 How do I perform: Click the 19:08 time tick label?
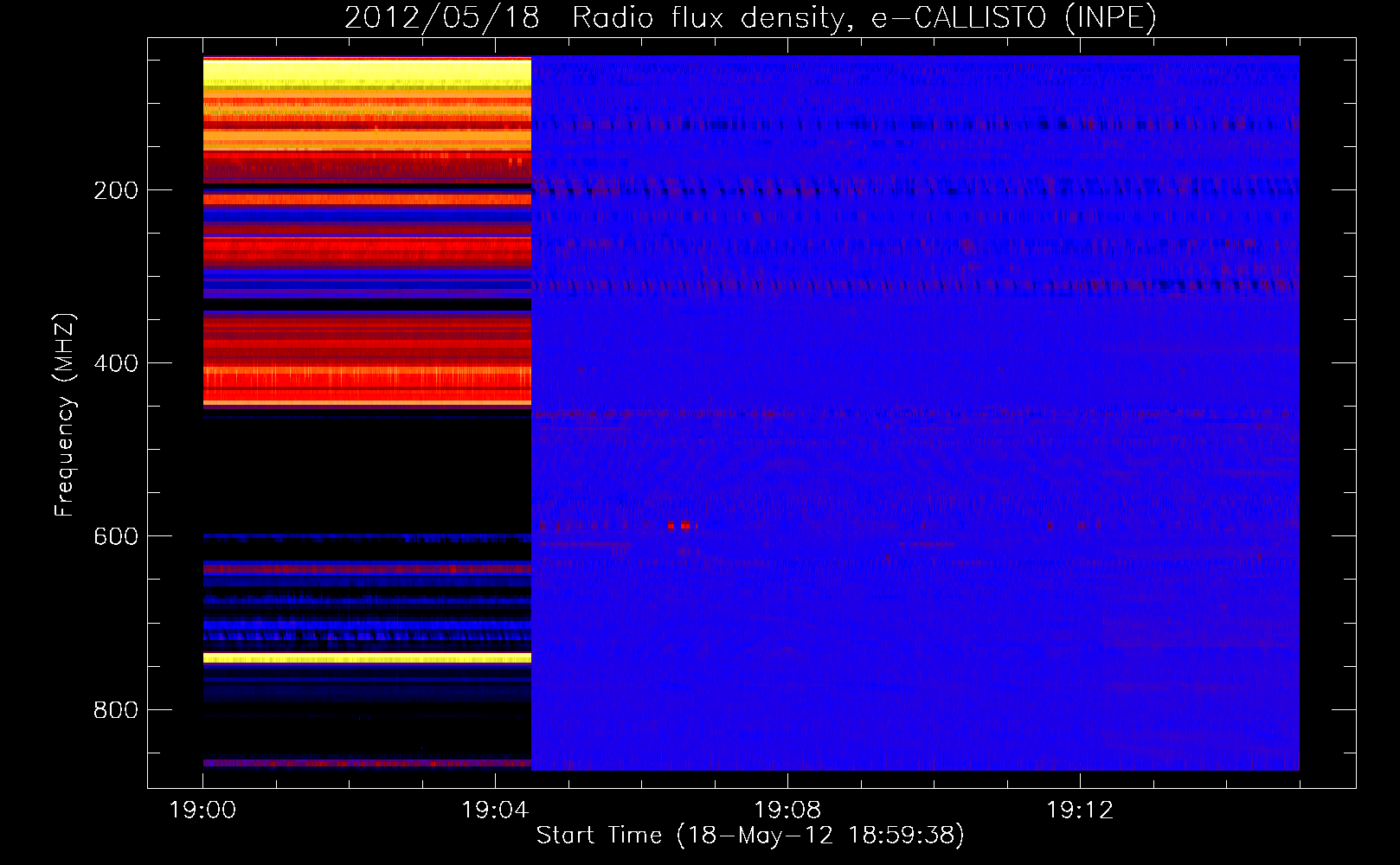(788, 811)
